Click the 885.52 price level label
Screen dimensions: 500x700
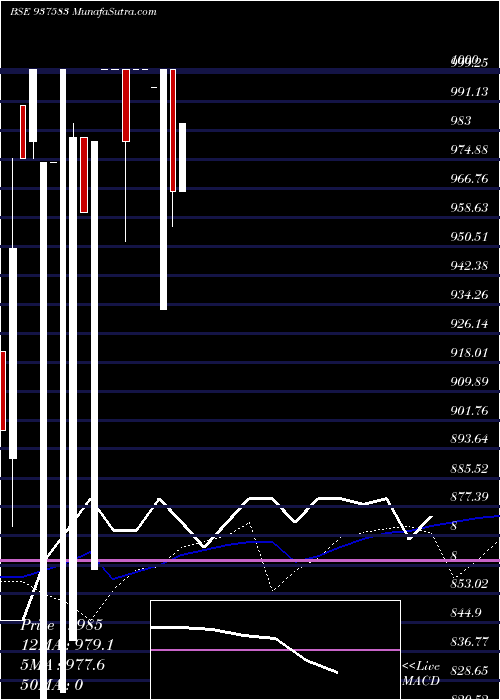[x=470, y=468]
